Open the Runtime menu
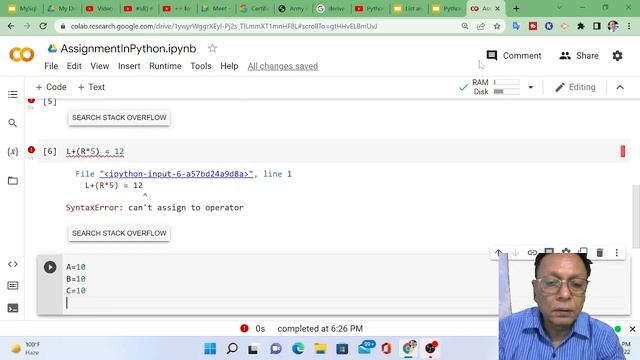640x360 pixels. click(165, 66)
